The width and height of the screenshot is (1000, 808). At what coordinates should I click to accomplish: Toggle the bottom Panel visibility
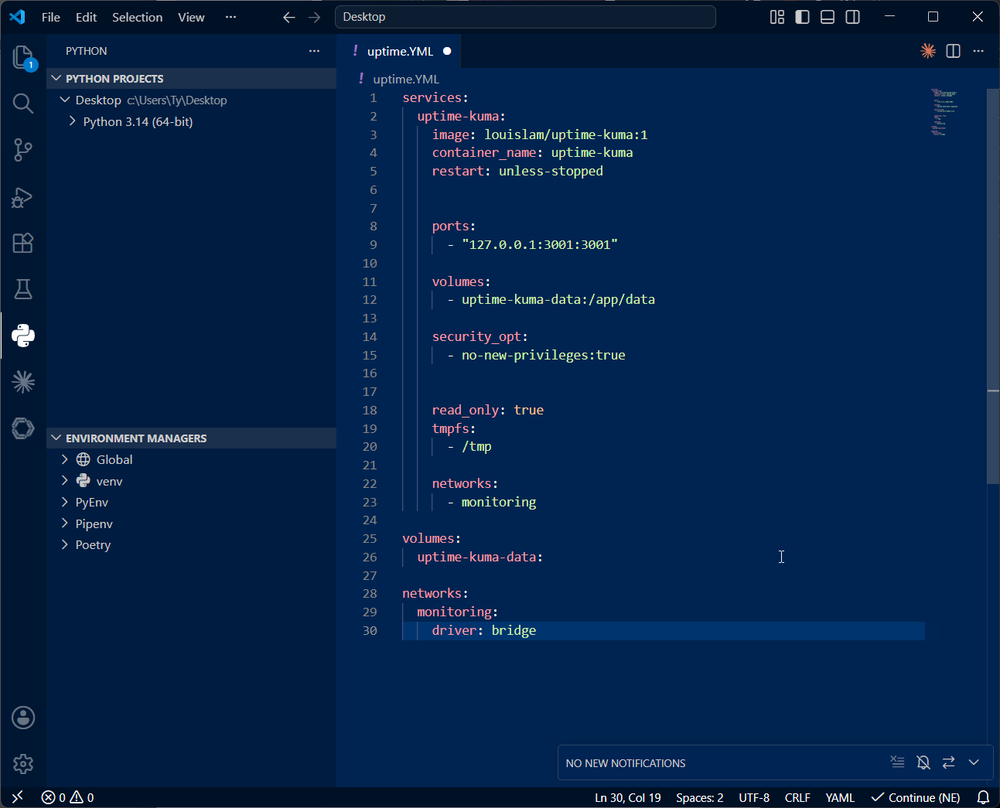click(x=827, y=17)
